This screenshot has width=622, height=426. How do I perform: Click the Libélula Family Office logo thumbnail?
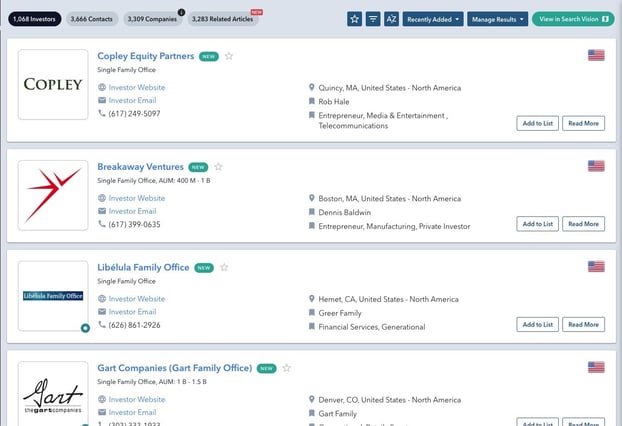click(53, 296)
